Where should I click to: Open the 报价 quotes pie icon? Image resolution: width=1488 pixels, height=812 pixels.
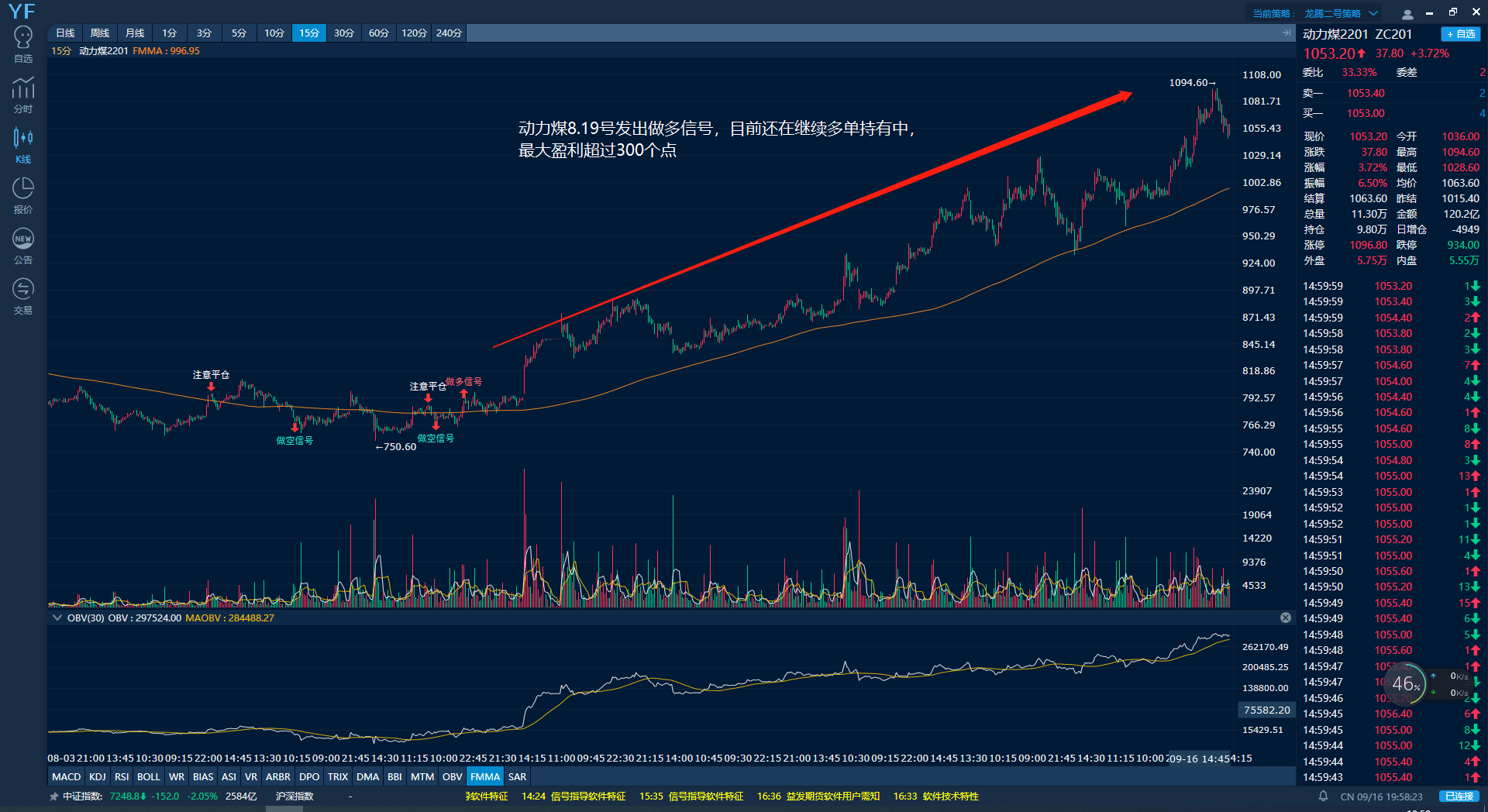pyautogui.click(x=23, y=195)
